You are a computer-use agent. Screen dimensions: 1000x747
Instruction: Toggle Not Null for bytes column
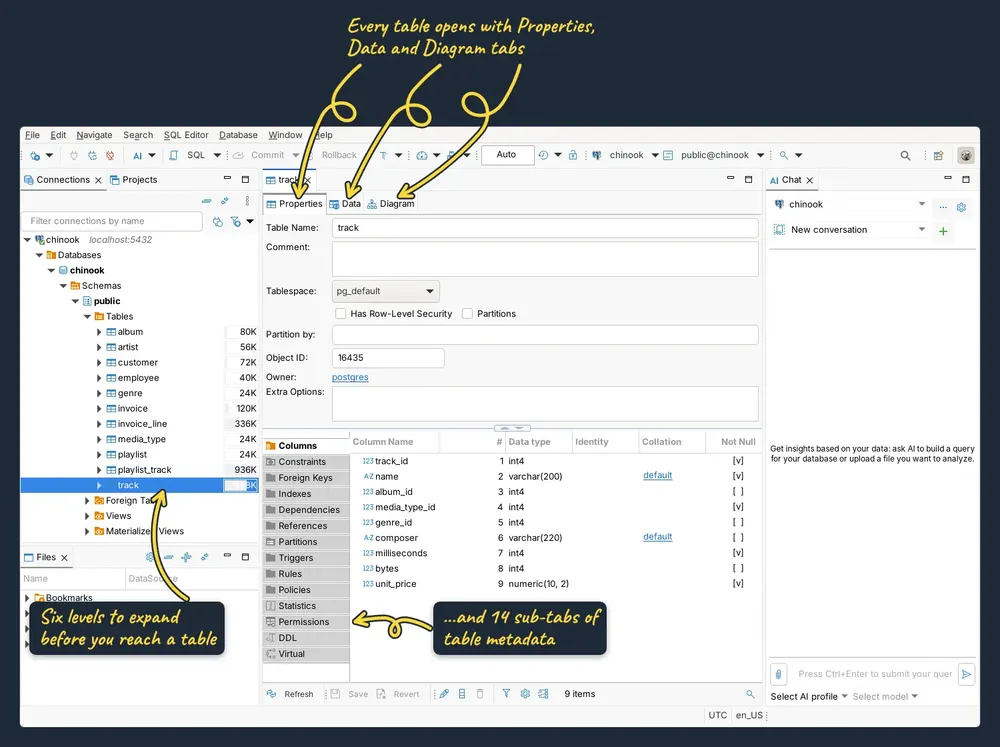point(738,568)
